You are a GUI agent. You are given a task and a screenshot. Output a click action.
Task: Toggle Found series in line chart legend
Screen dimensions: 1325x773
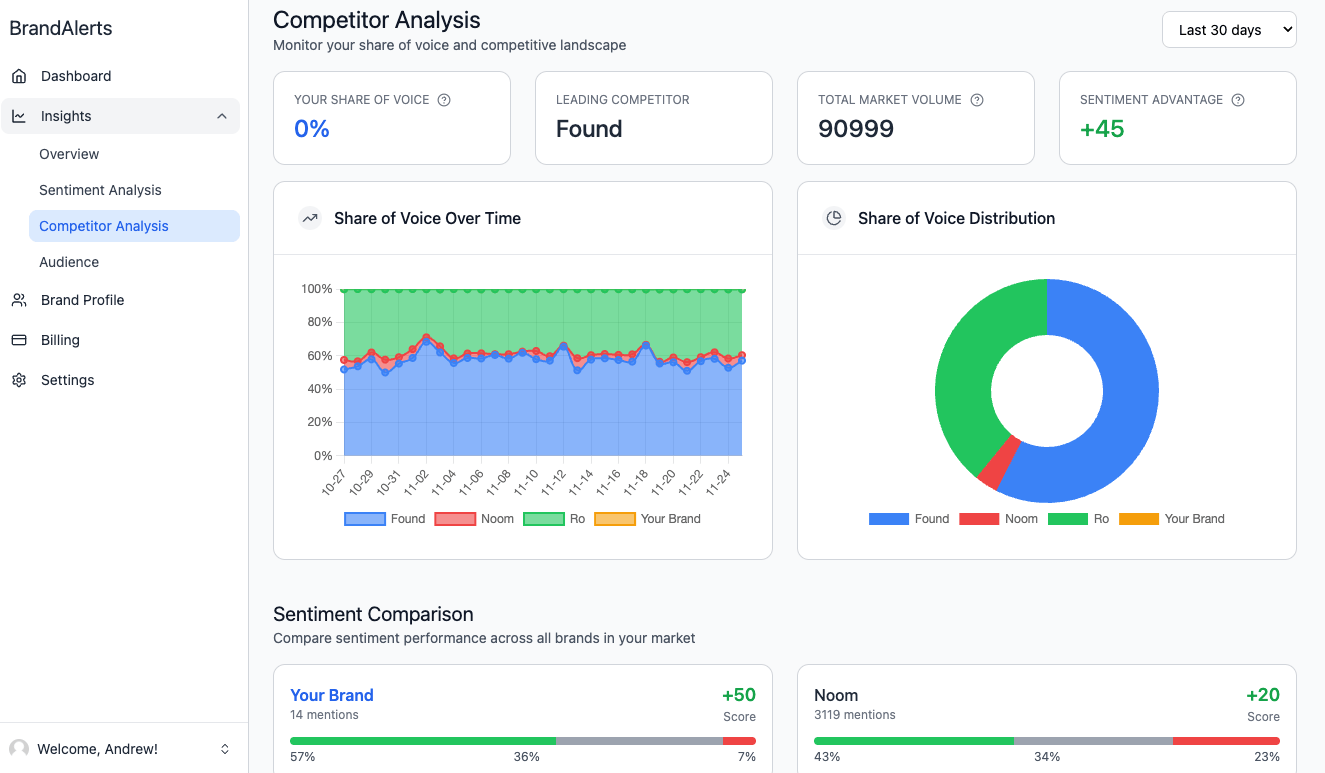385,519
